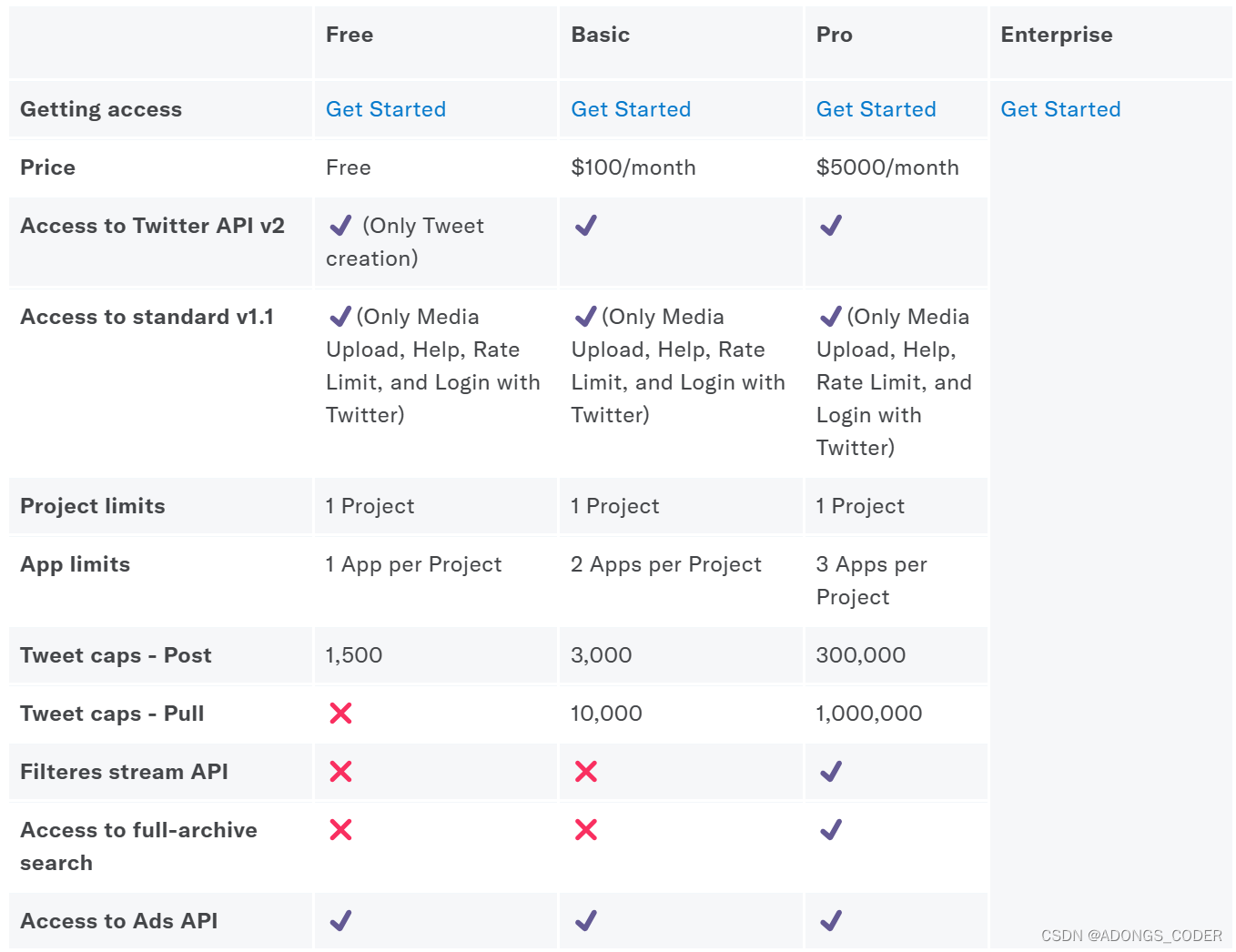
Task: Open Get Started link for Pro plan
Action: pos(876,109)
